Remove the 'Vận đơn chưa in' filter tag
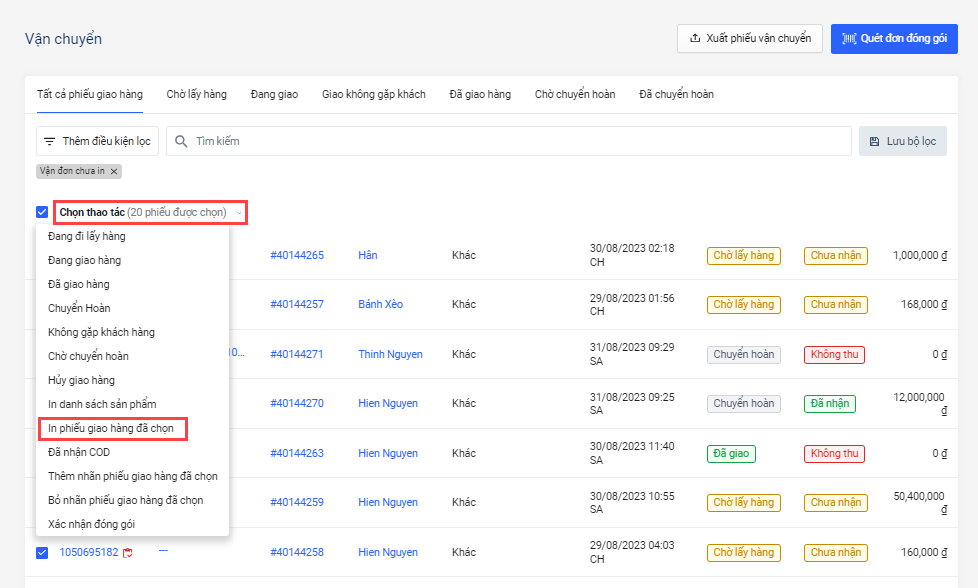 pyautogui.click(x=114, y=171)
